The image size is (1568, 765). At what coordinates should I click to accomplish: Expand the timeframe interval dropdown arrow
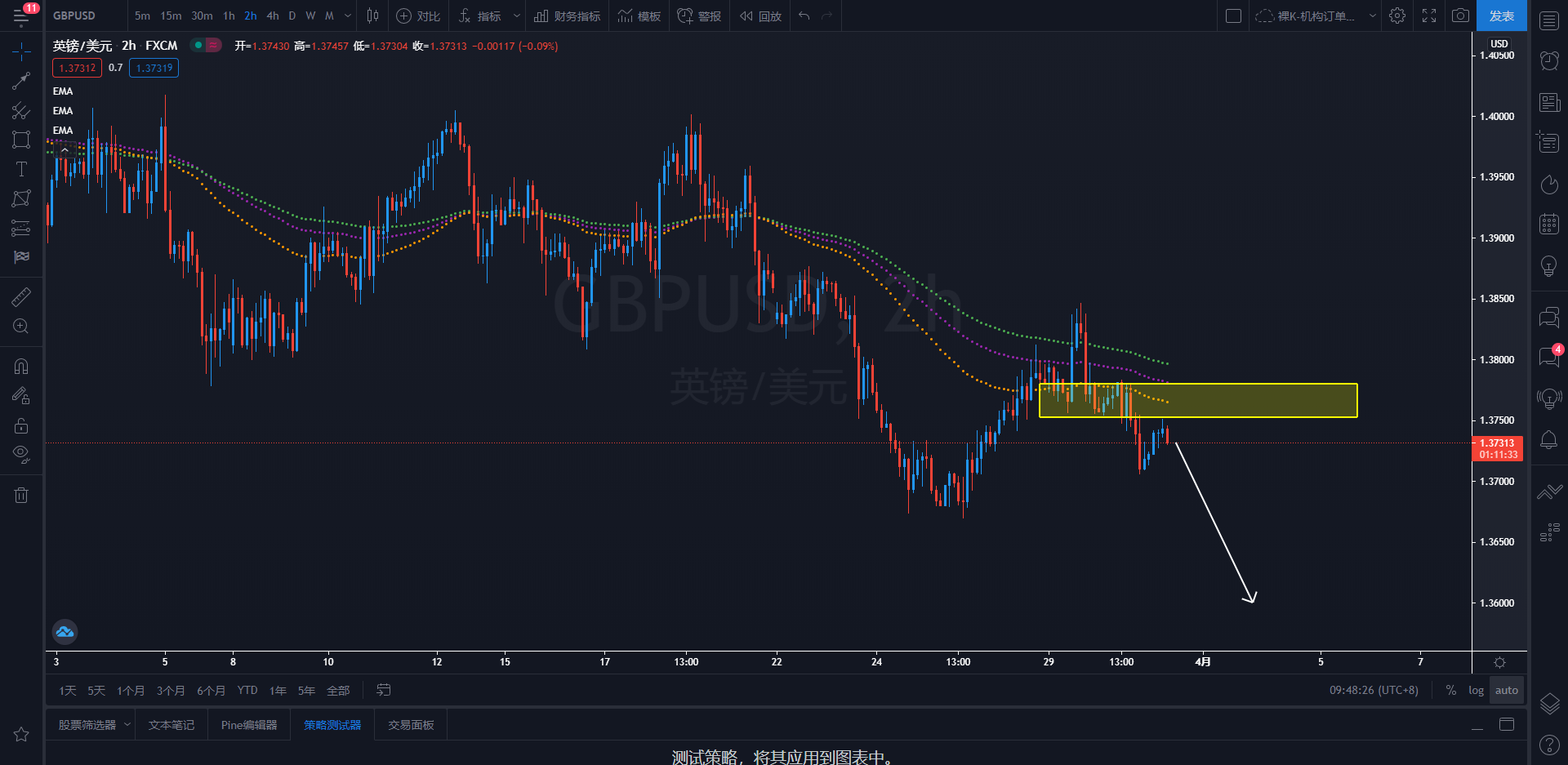pyautogui.click(x=348, y=16)
